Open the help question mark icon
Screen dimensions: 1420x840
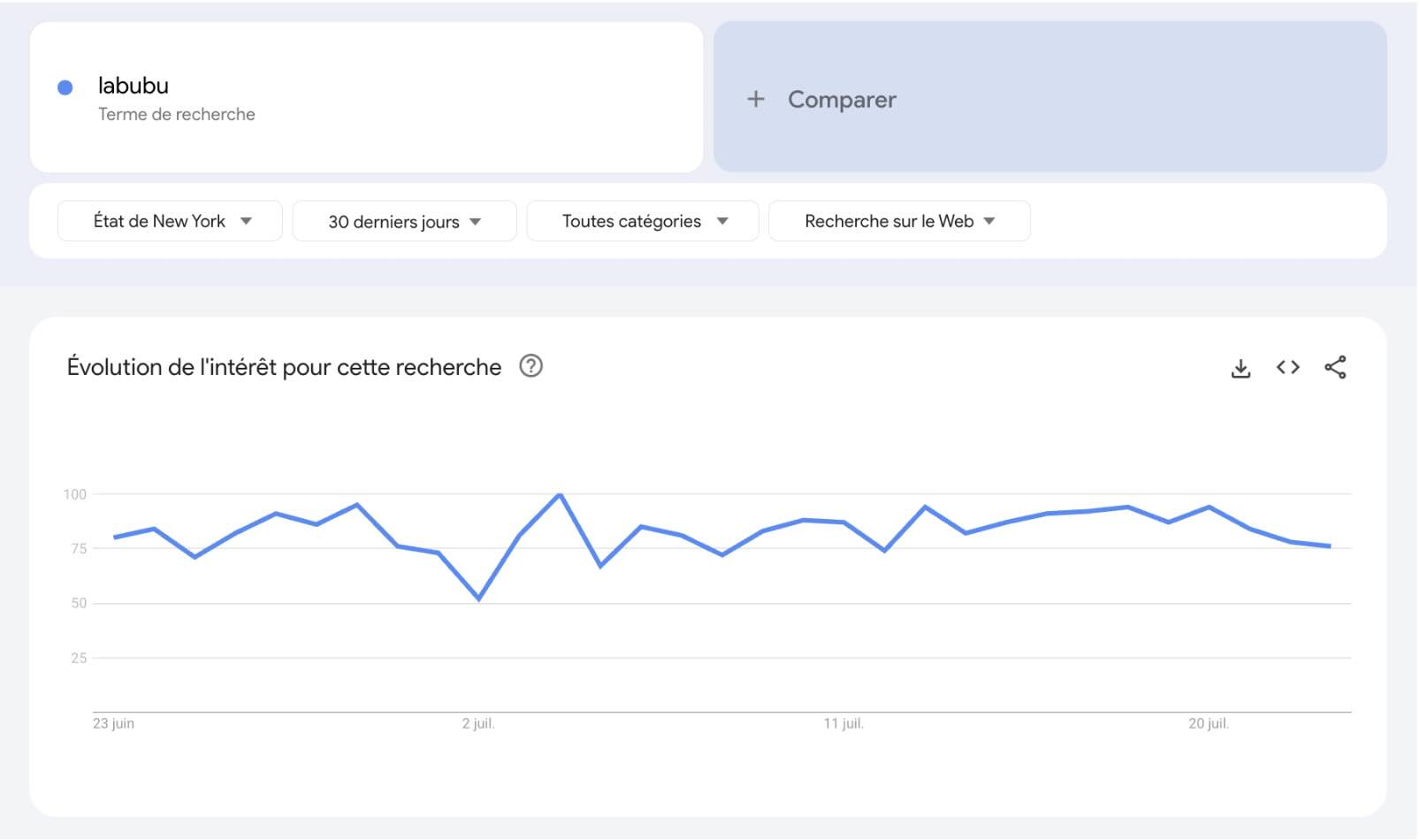(531, 366)
